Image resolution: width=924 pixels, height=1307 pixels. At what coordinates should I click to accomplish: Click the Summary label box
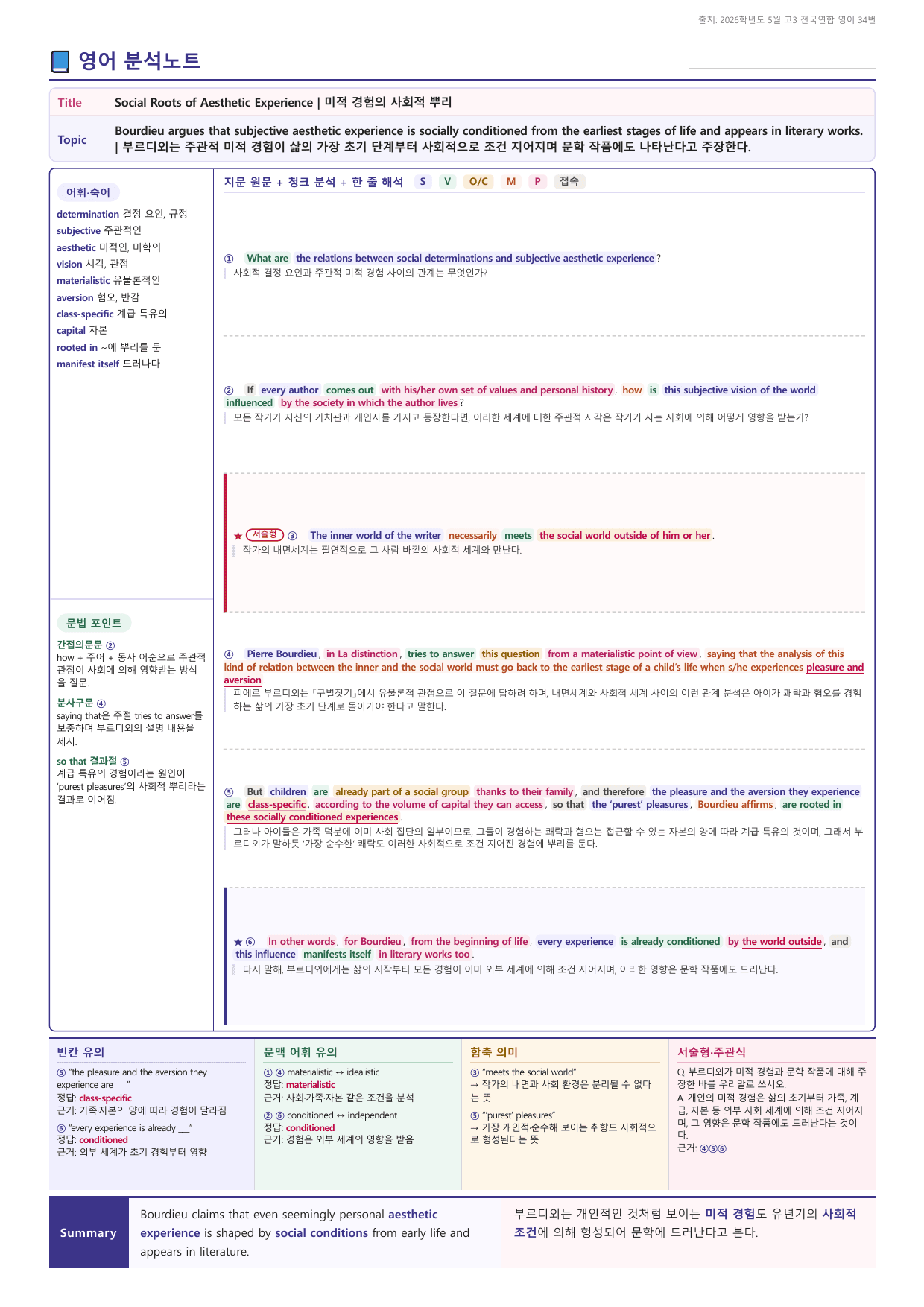tap(89, 1233)
